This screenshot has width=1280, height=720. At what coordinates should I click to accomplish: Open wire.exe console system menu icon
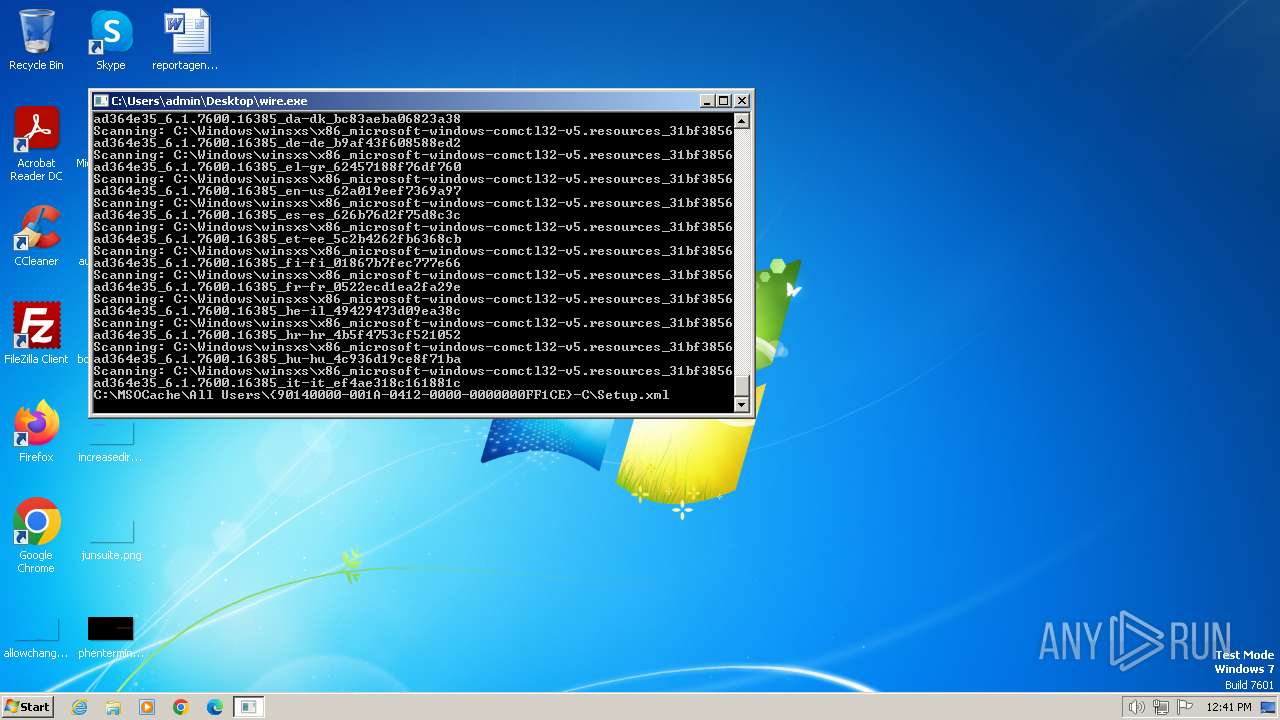[x=101, y=101]
